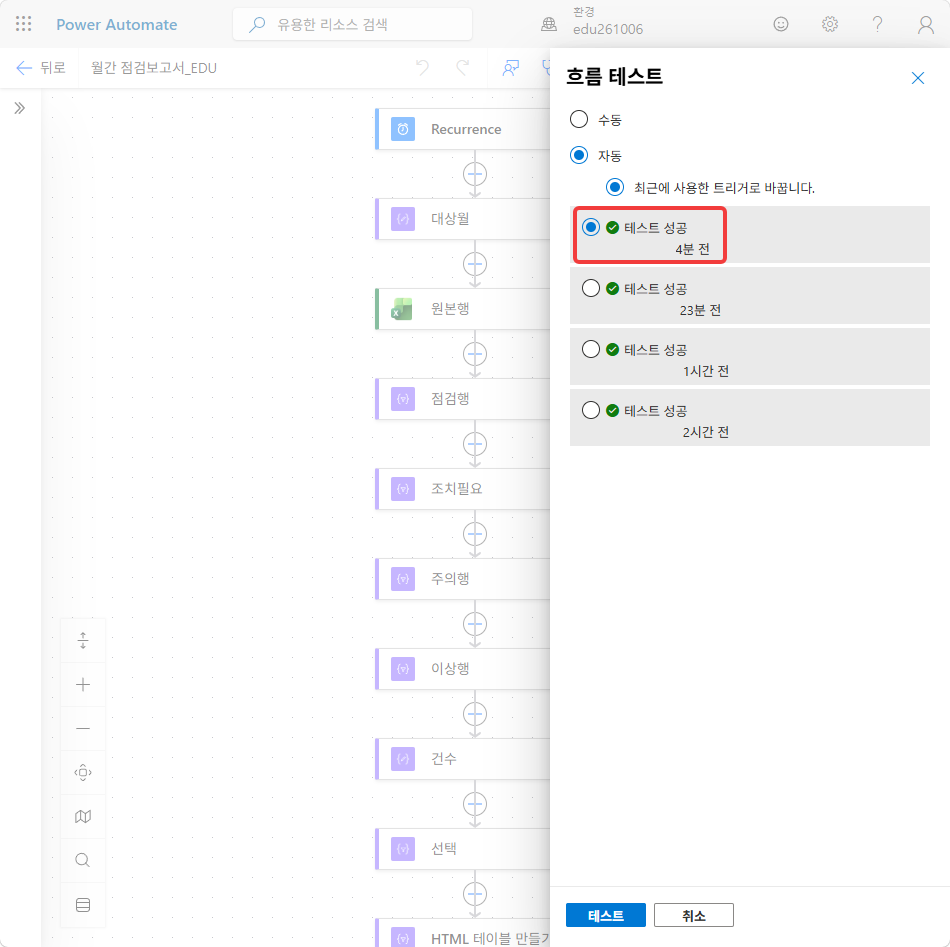Select the 수동 radio option

[x=579, y=119]
